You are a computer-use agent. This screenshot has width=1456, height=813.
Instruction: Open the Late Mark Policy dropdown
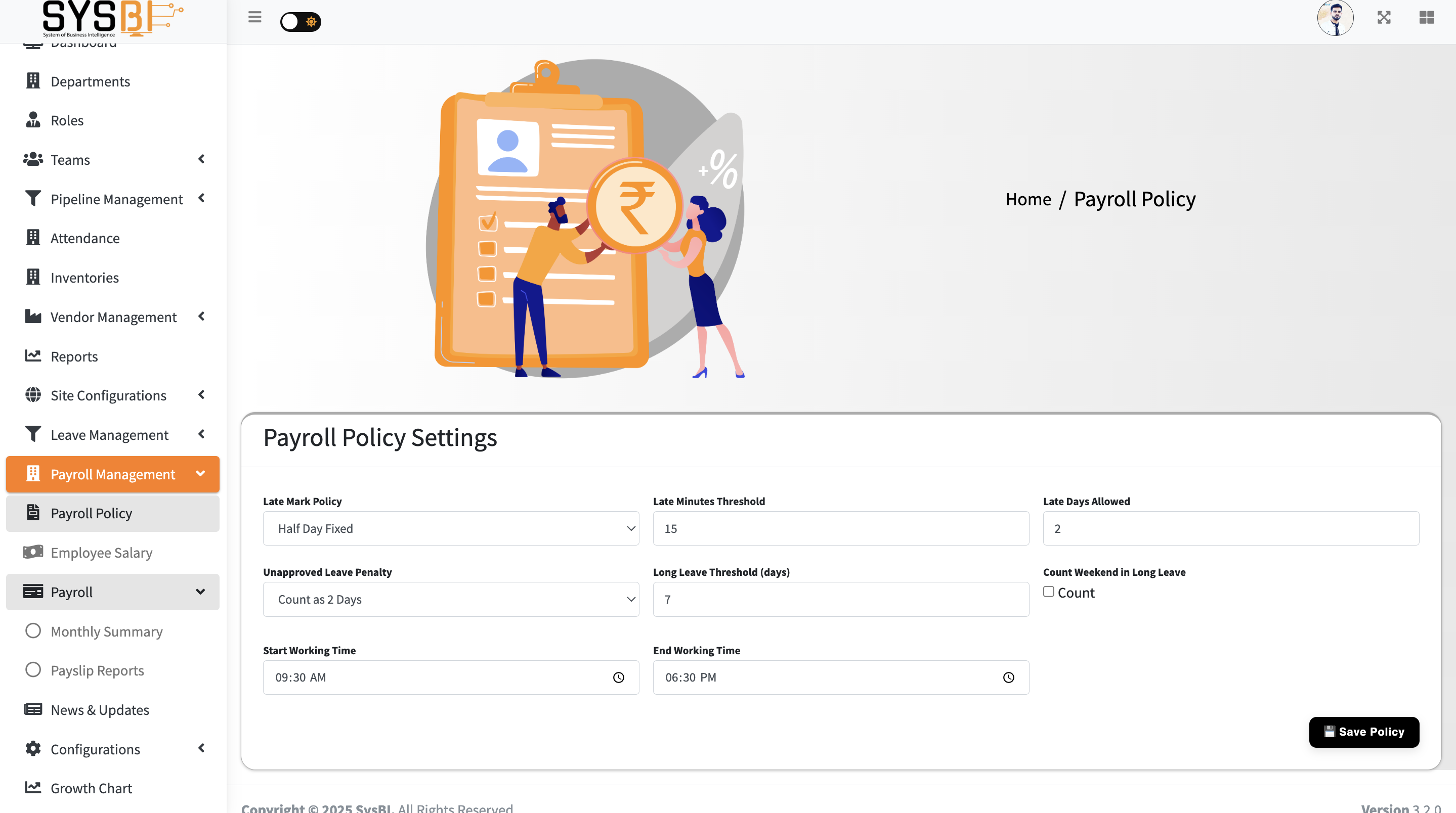(x=450, y=528)
